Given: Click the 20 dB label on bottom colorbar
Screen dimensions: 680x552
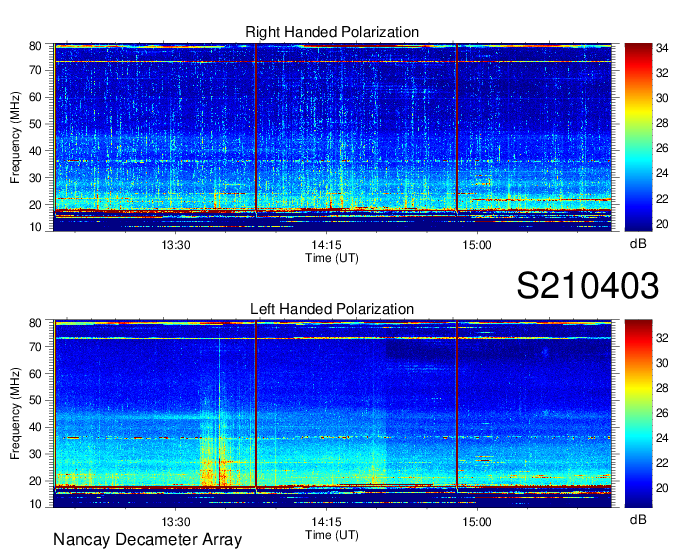Looking at the screenshot, I should point(662,488).
